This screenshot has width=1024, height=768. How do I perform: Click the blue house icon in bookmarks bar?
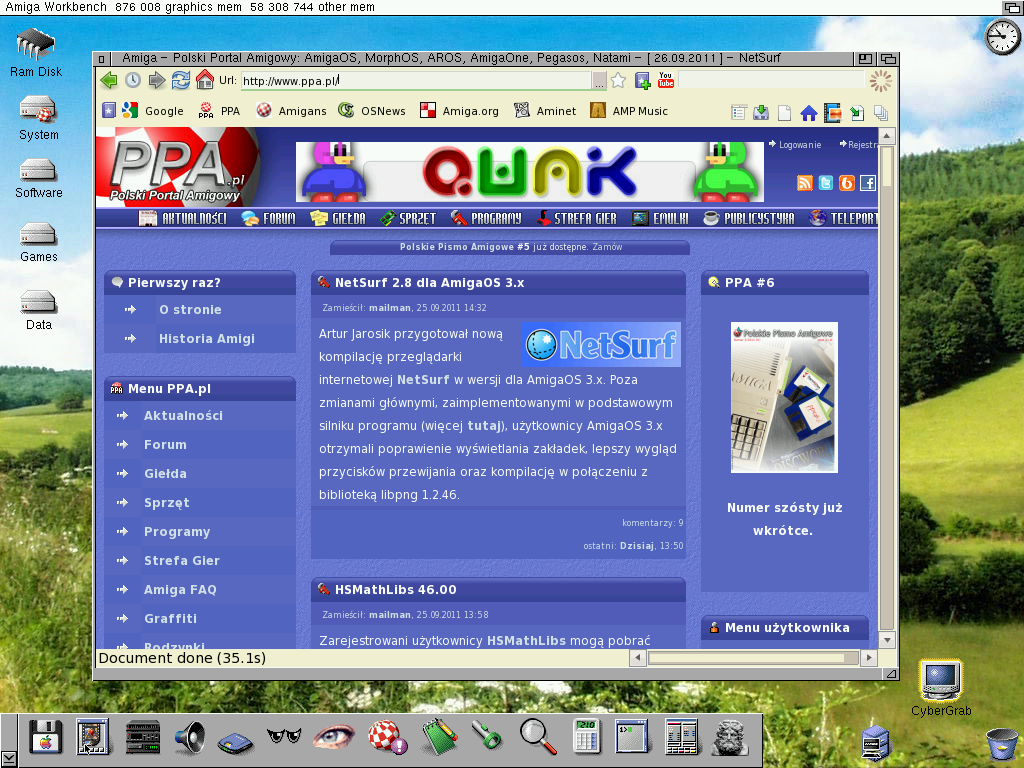coord(808,113)
